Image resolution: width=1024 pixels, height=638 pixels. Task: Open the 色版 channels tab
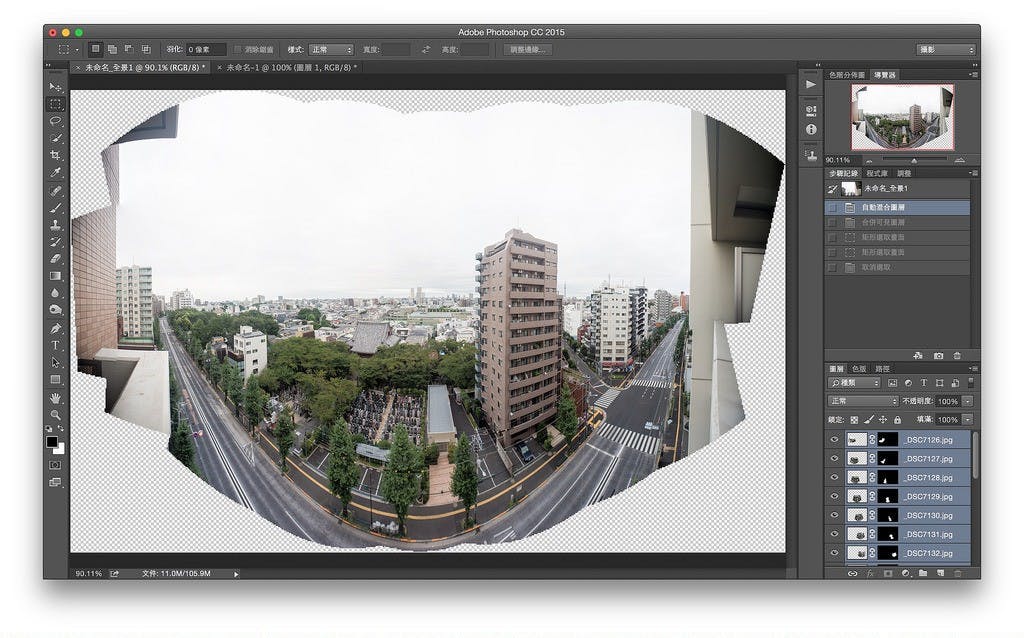point(859,369)
